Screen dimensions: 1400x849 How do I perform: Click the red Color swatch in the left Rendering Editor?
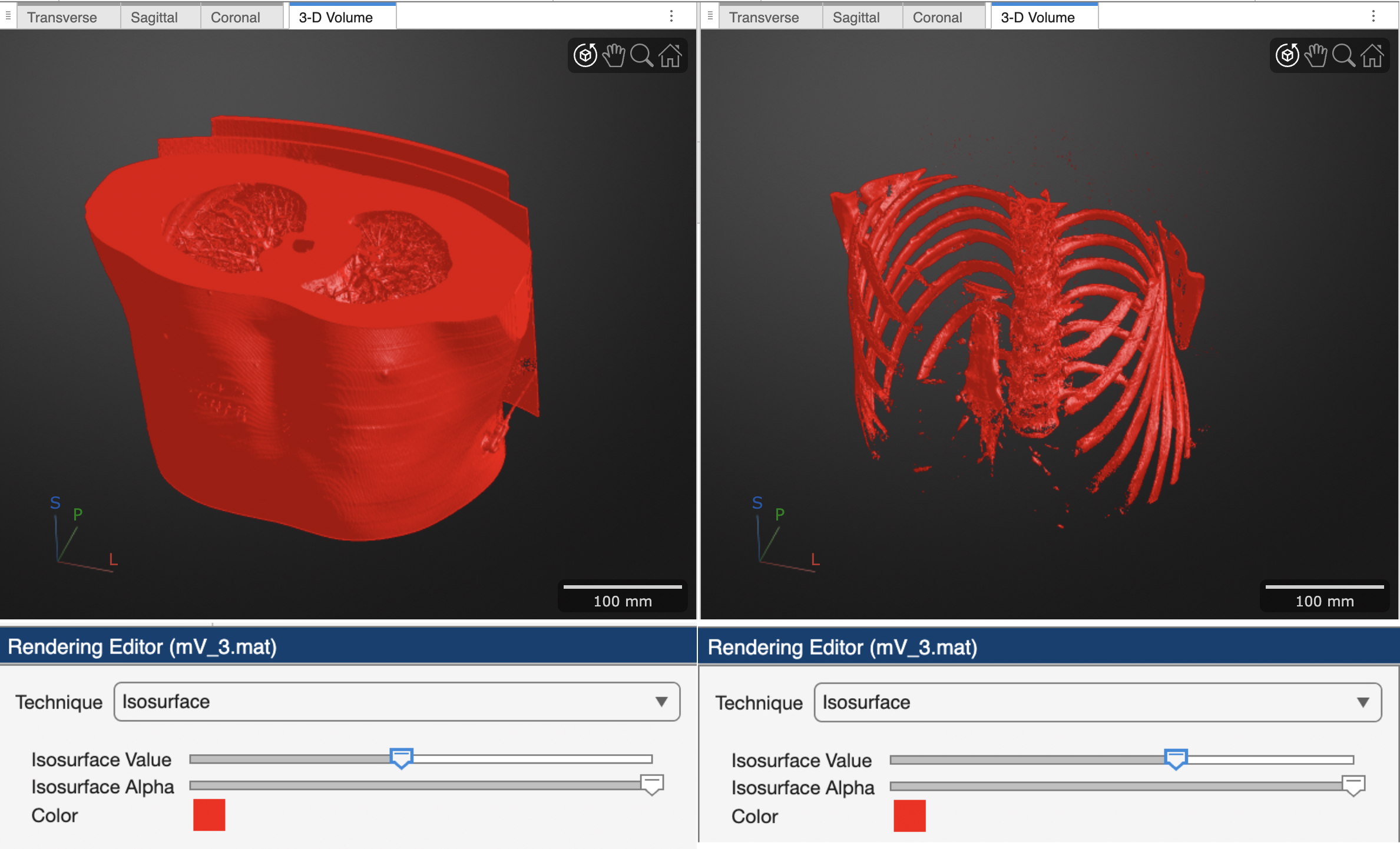pyautogui.click(x=209, y=815)
